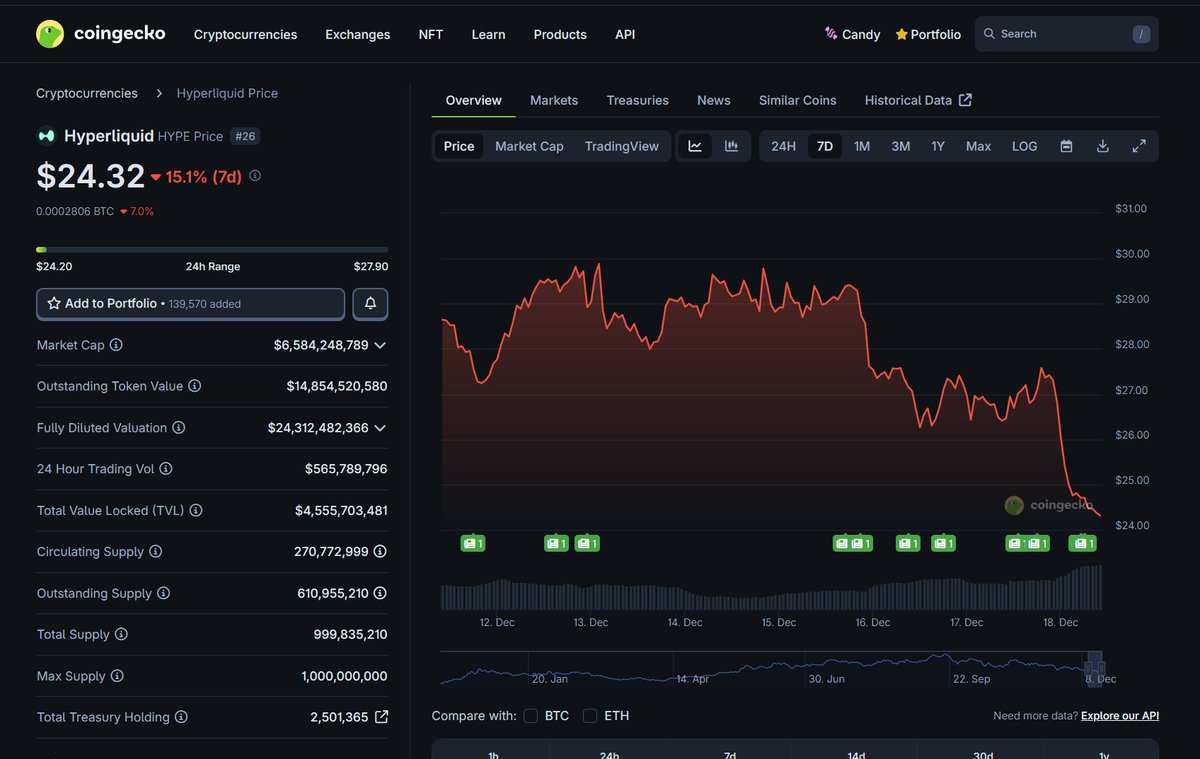This screenshot has height=759, width=1200.
Task: Open Cryptocurrencies navigation menu
Action: (x=245, y=34)
